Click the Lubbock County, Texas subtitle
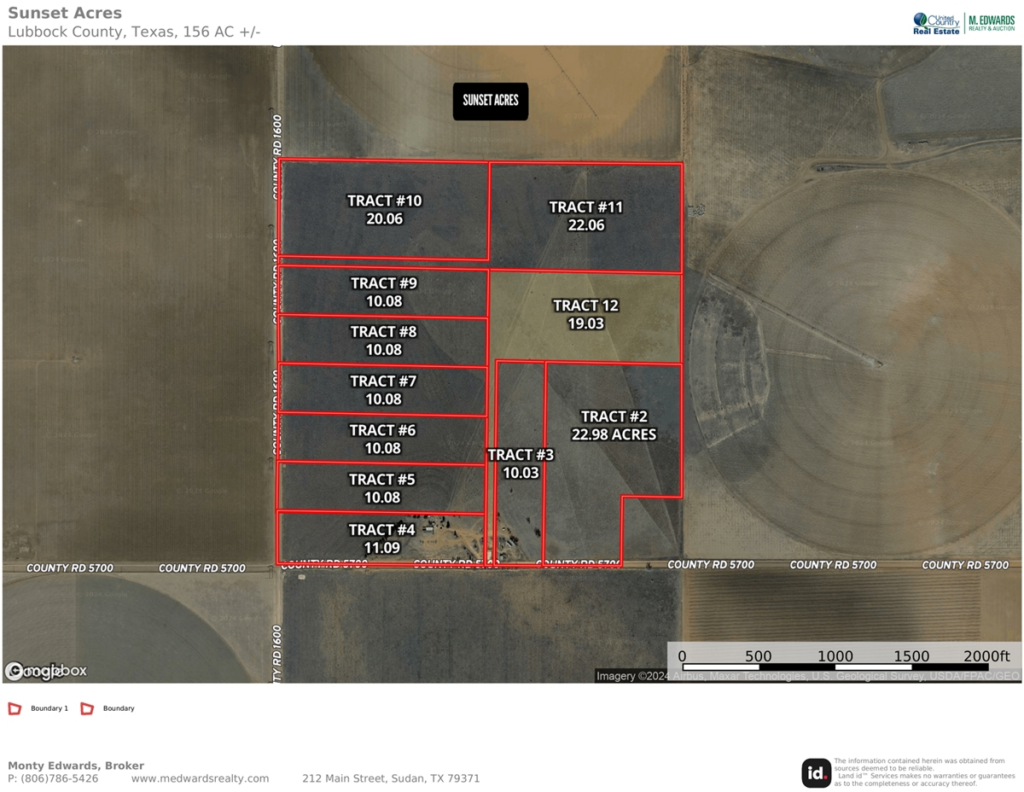 tap(133, 31)
